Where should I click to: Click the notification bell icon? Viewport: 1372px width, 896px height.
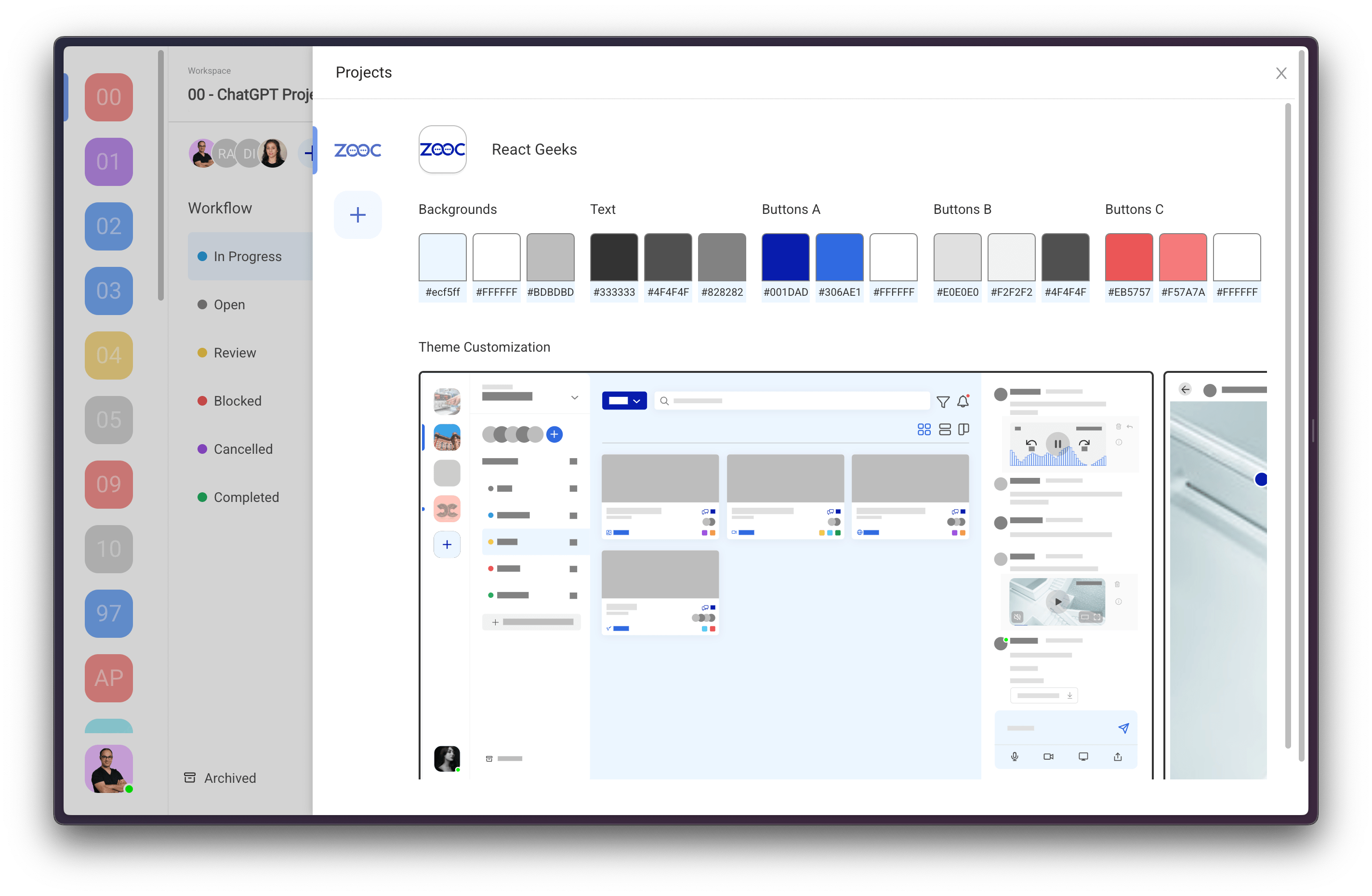coord(963,400)
